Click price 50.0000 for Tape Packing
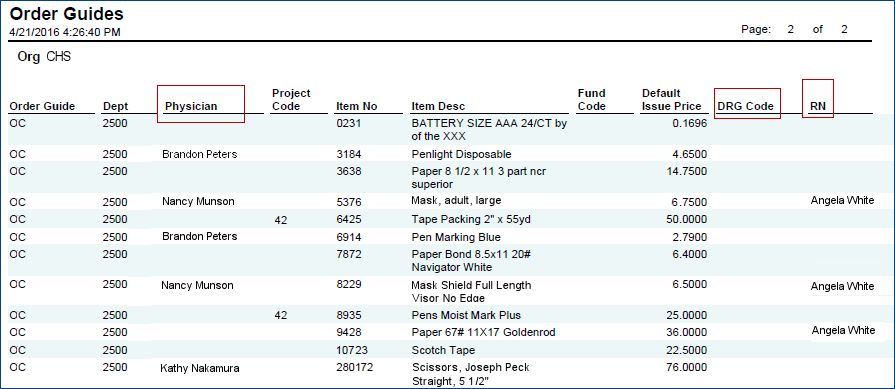The height and width of the screenshot is (389, 895). pos(687,219)
